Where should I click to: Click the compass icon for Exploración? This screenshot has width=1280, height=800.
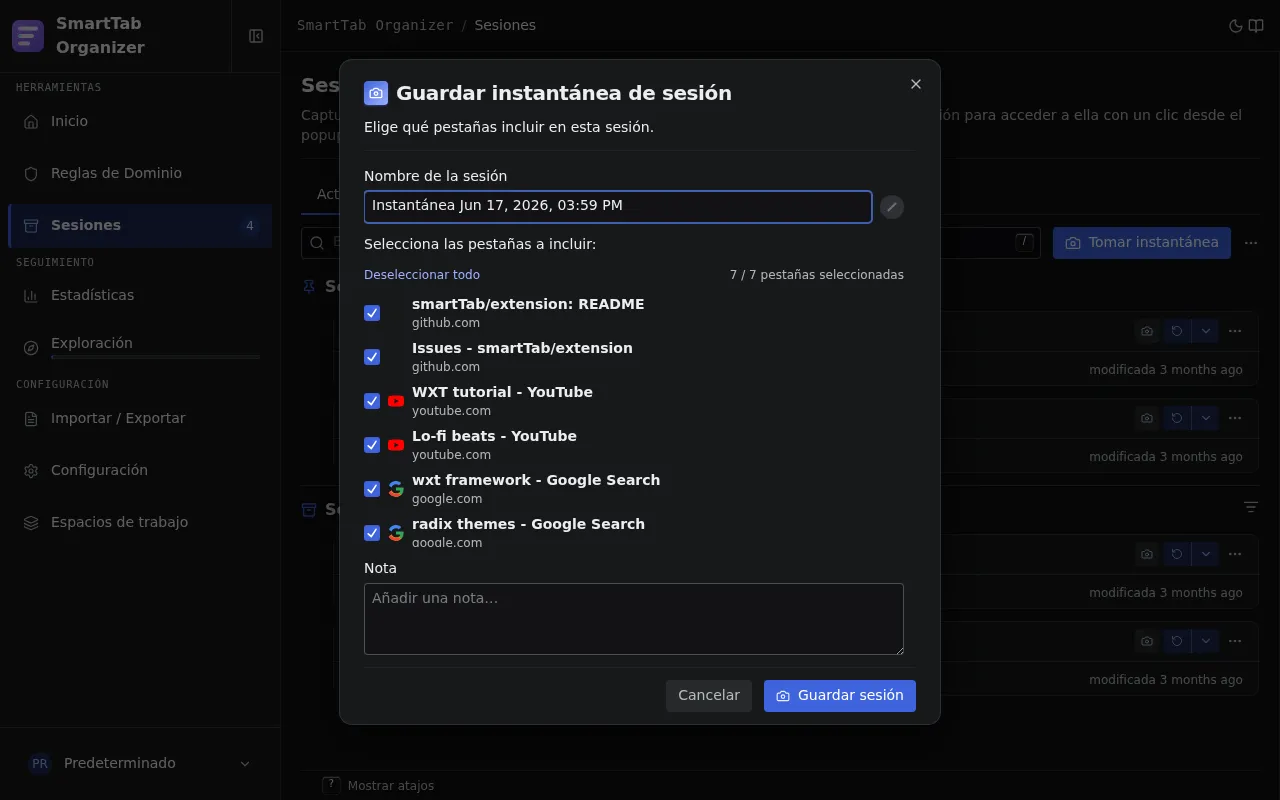coord(31,347)
